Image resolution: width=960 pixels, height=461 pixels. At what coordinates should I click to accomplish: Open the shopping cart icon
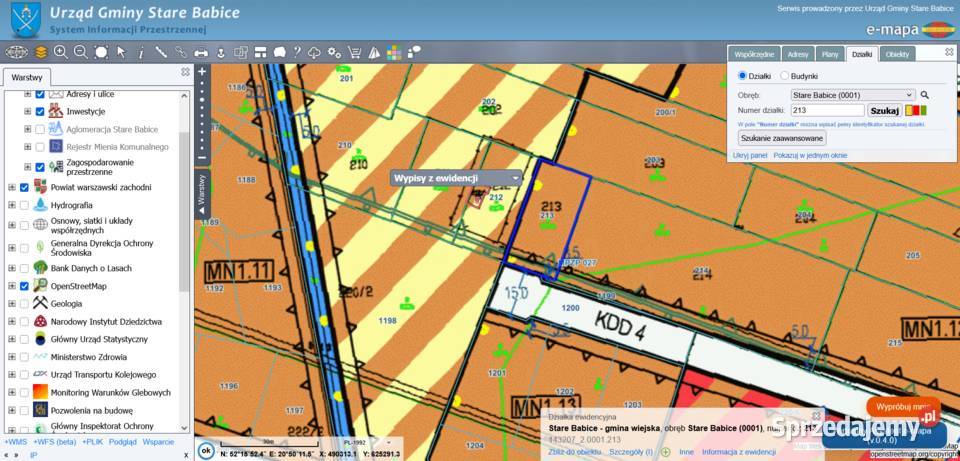354,52
